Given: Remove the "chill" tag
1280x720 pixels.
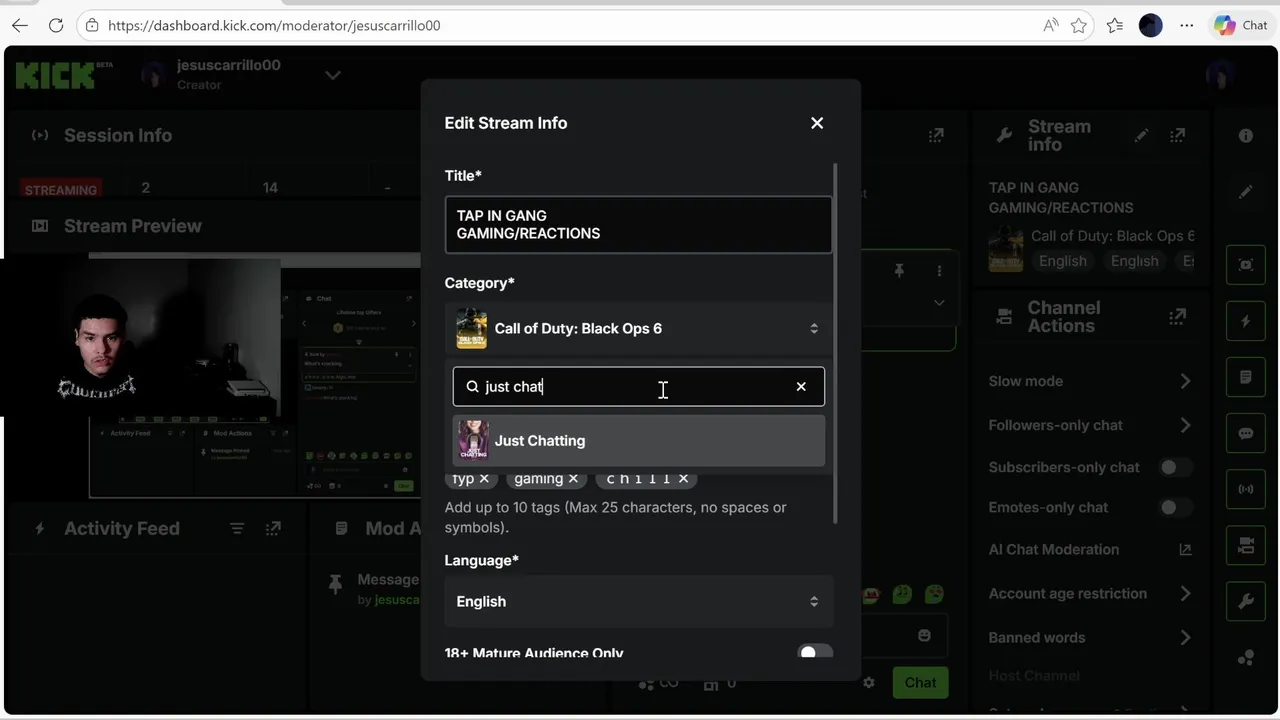Looking at the screenshot, I should (x=683, y=478).
